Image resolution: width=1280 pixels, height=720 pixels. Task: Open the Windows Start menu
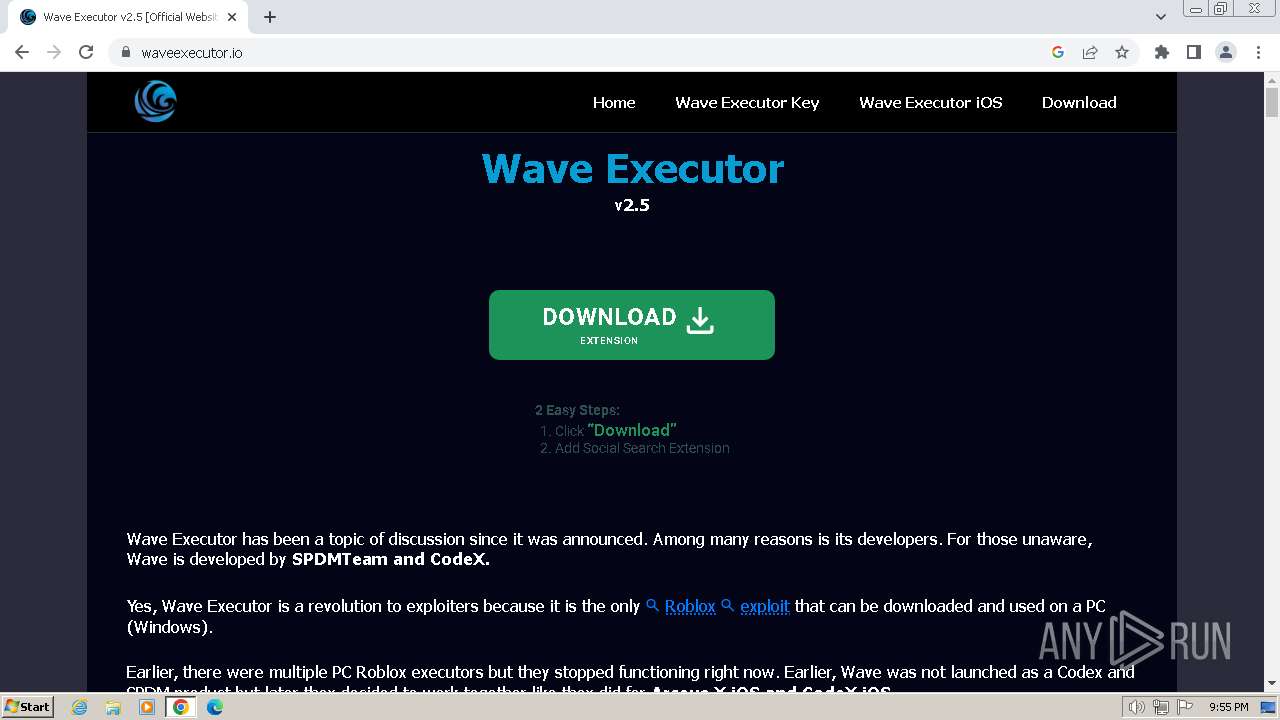point(28,706)
